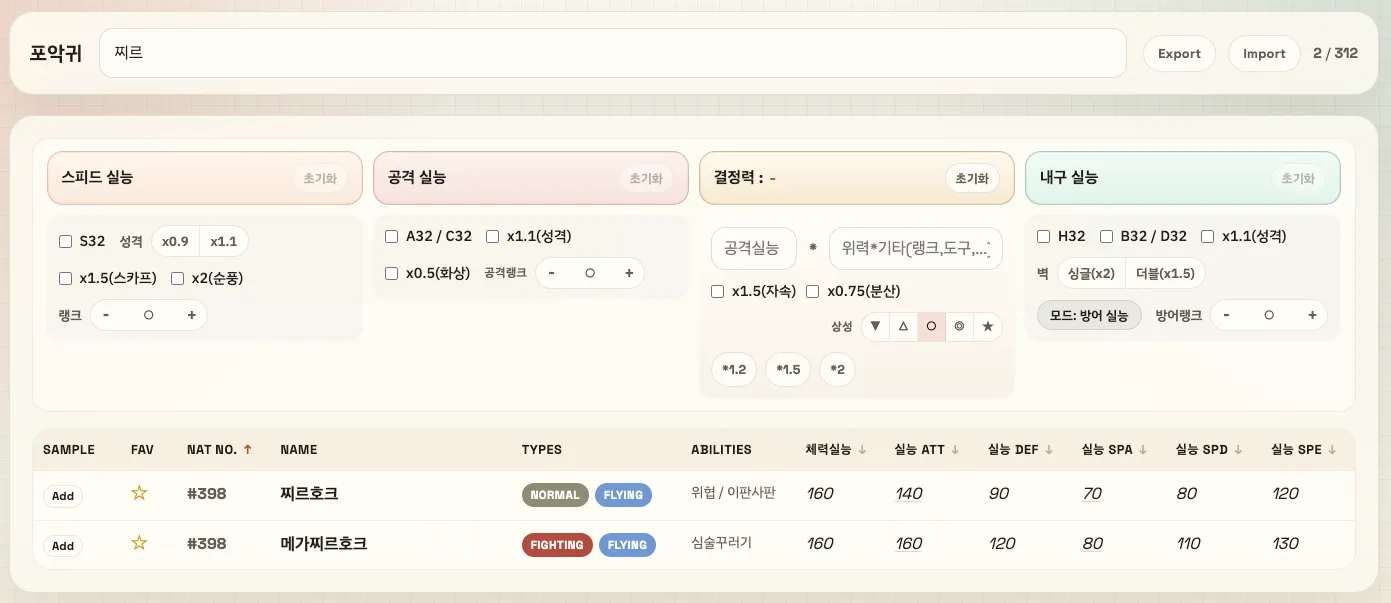Screen dimensions: 1391x603
Task: Enable B32 / D32 checkbox
Action: click(x=1106, y=237)
